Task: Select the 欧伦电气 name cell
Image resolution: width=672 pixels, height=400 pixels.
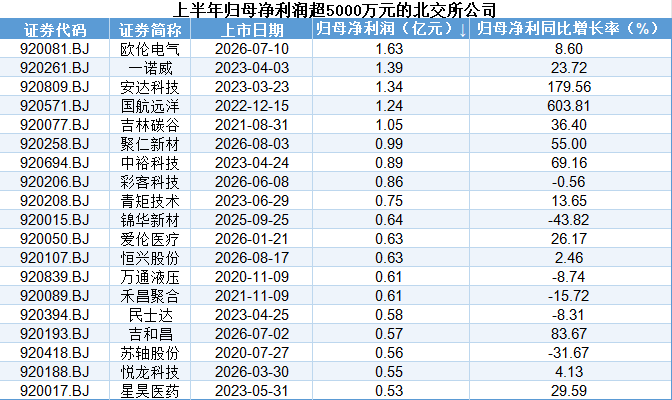Action: 150,49
